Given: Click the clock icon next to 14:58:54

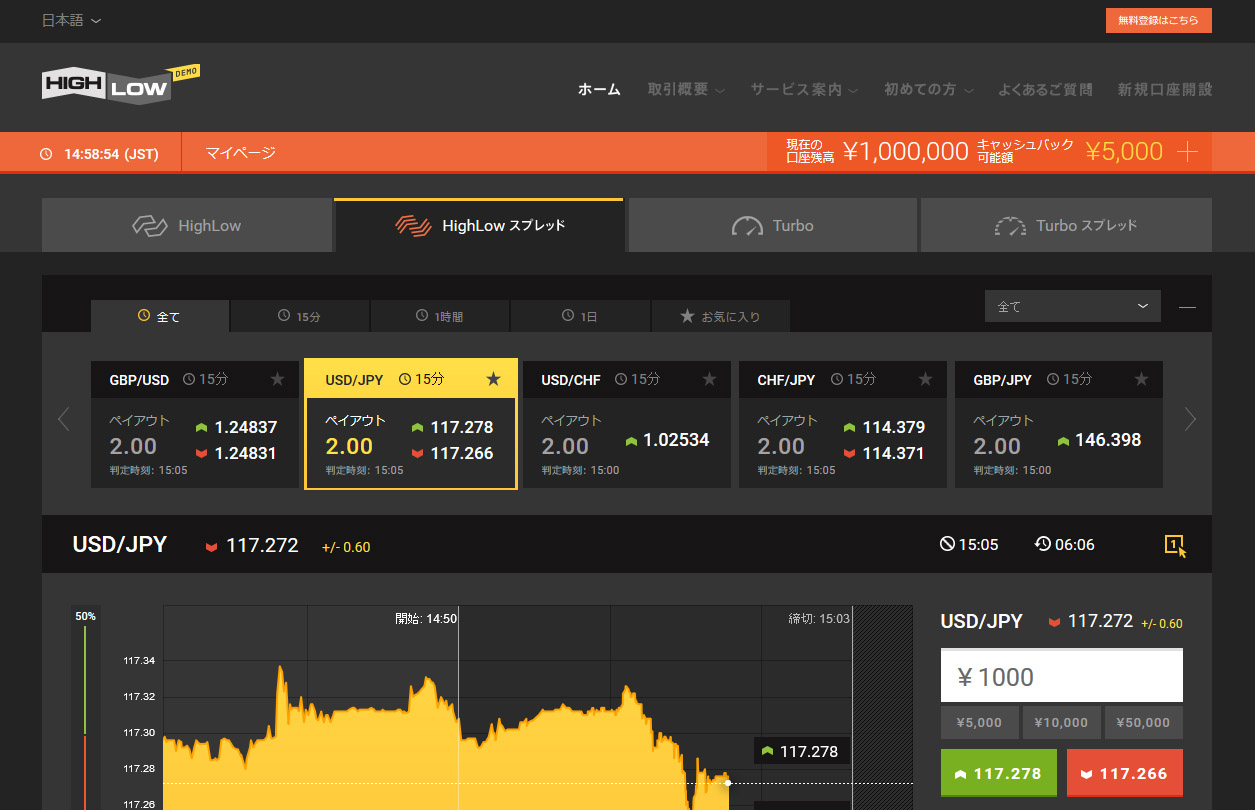Looking at the screenshot, I should [x=46, y=154].
